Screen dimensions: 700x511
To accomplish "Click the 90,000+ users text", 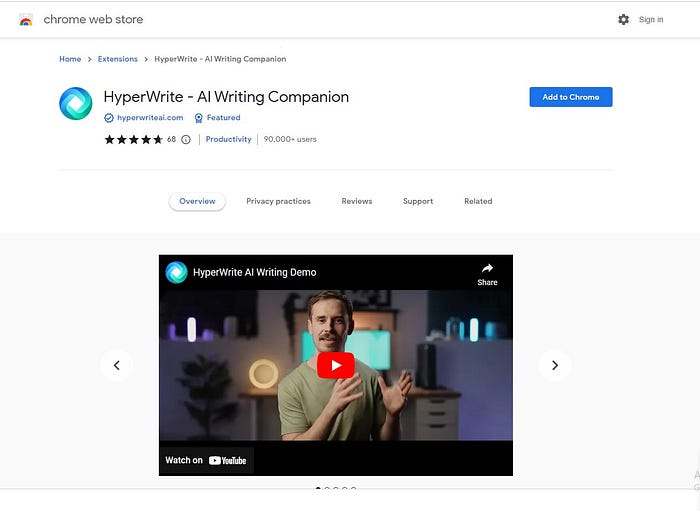I will click(290, 139).
